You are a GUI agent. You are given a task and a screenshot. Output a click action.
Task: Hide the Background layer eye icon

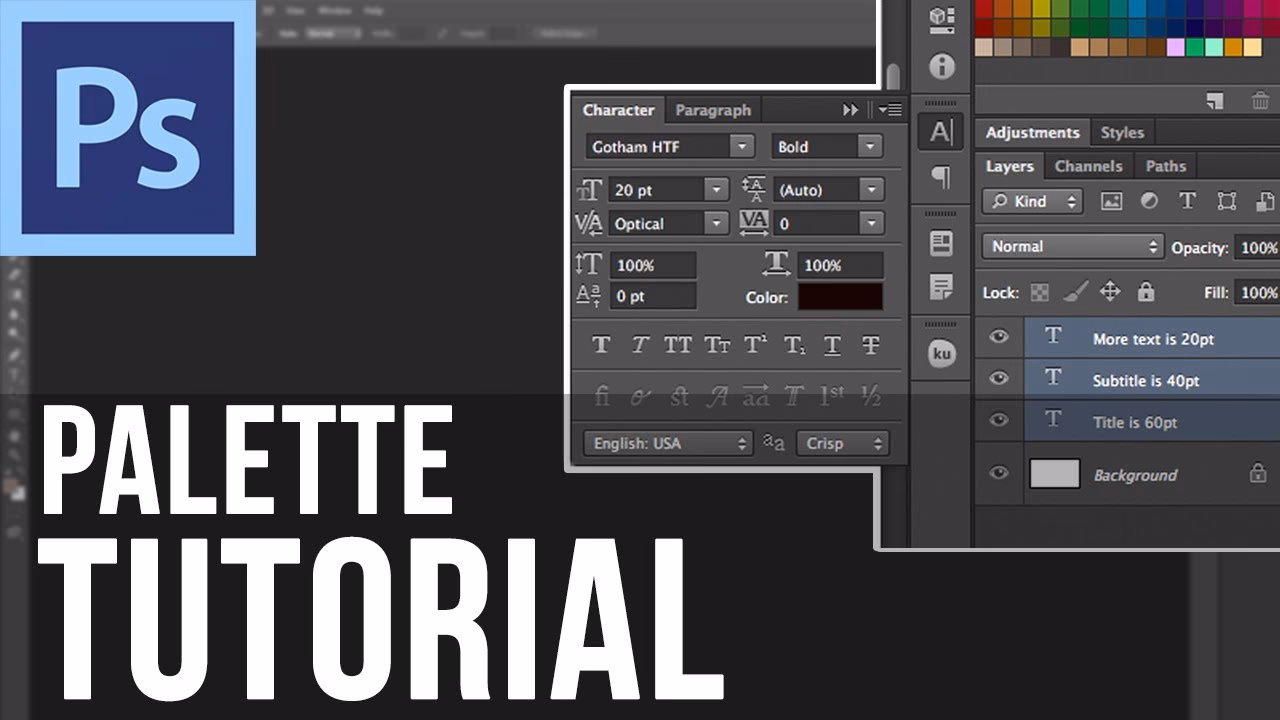(998, 473)
